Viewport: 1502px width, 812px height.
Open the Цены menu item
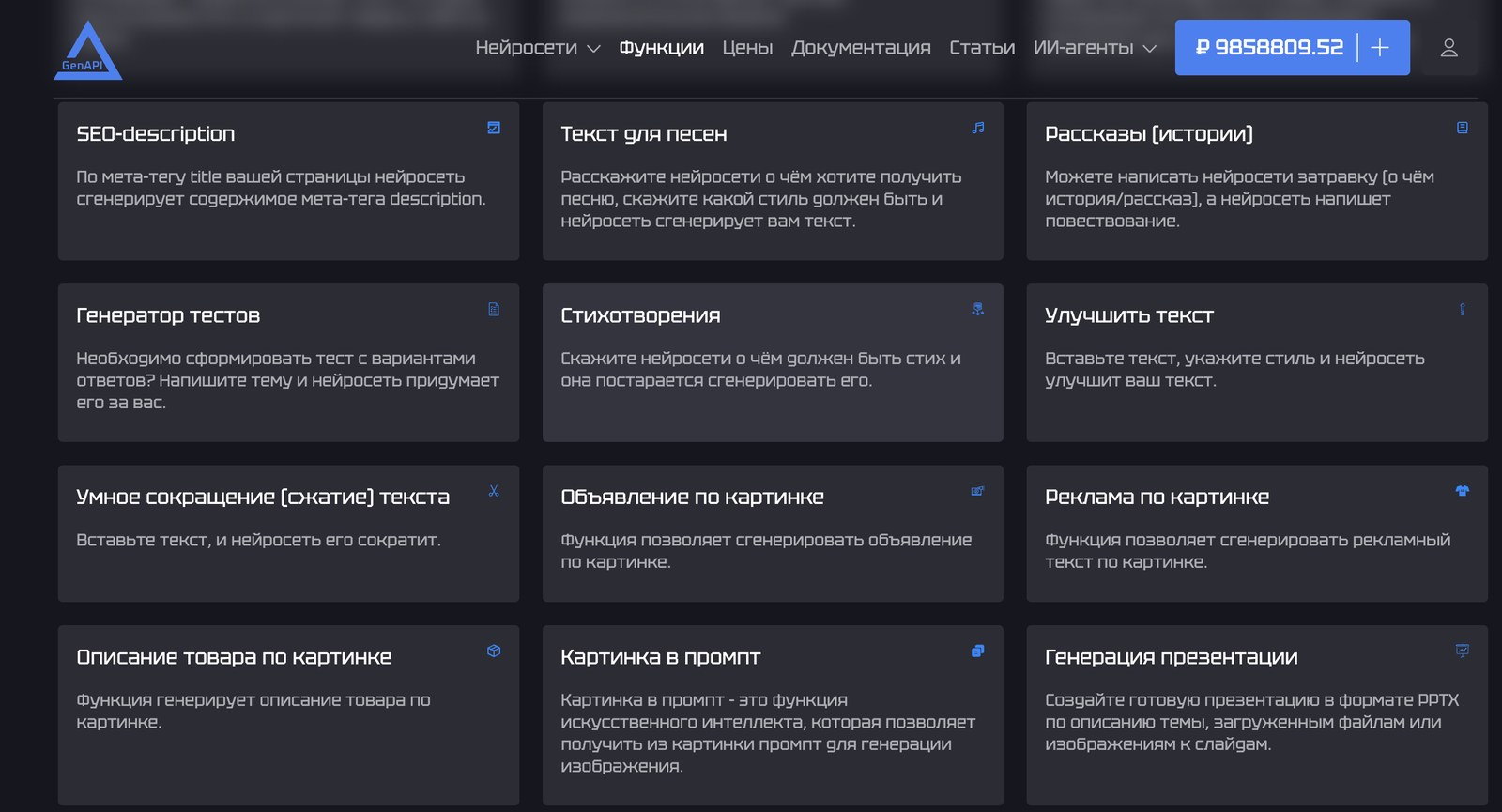pyautogui.click(x=747, y=48)
